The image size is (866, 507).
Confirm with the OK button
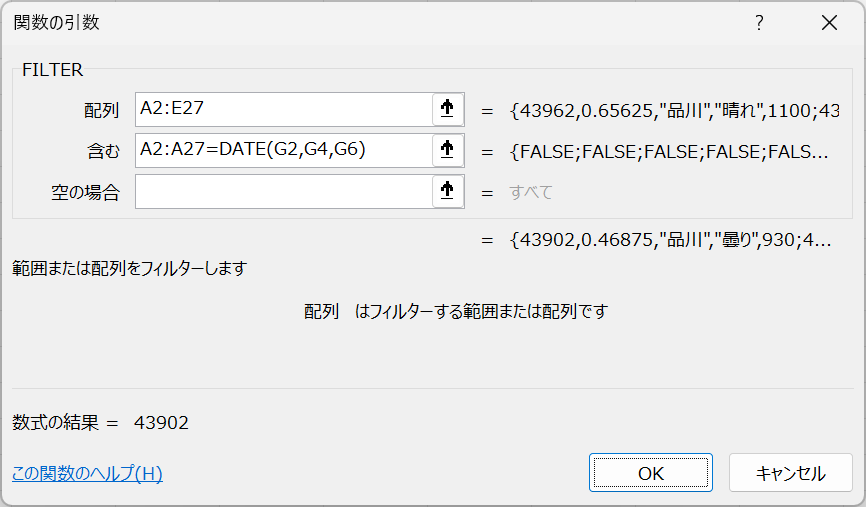coord(651,473)
